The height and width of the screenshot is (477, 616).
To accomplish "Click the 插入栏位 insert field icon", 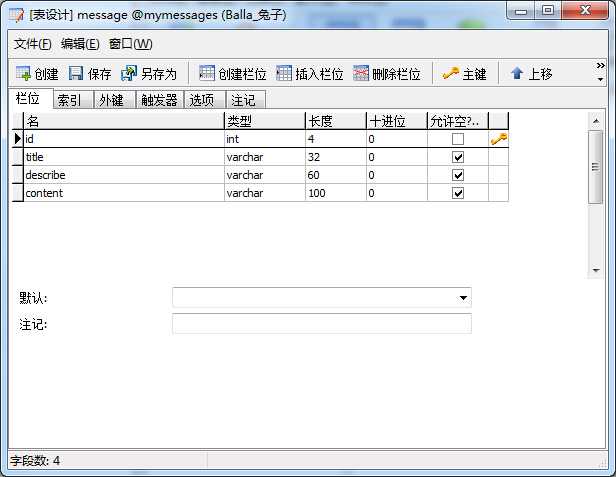I will pos(284,73).
